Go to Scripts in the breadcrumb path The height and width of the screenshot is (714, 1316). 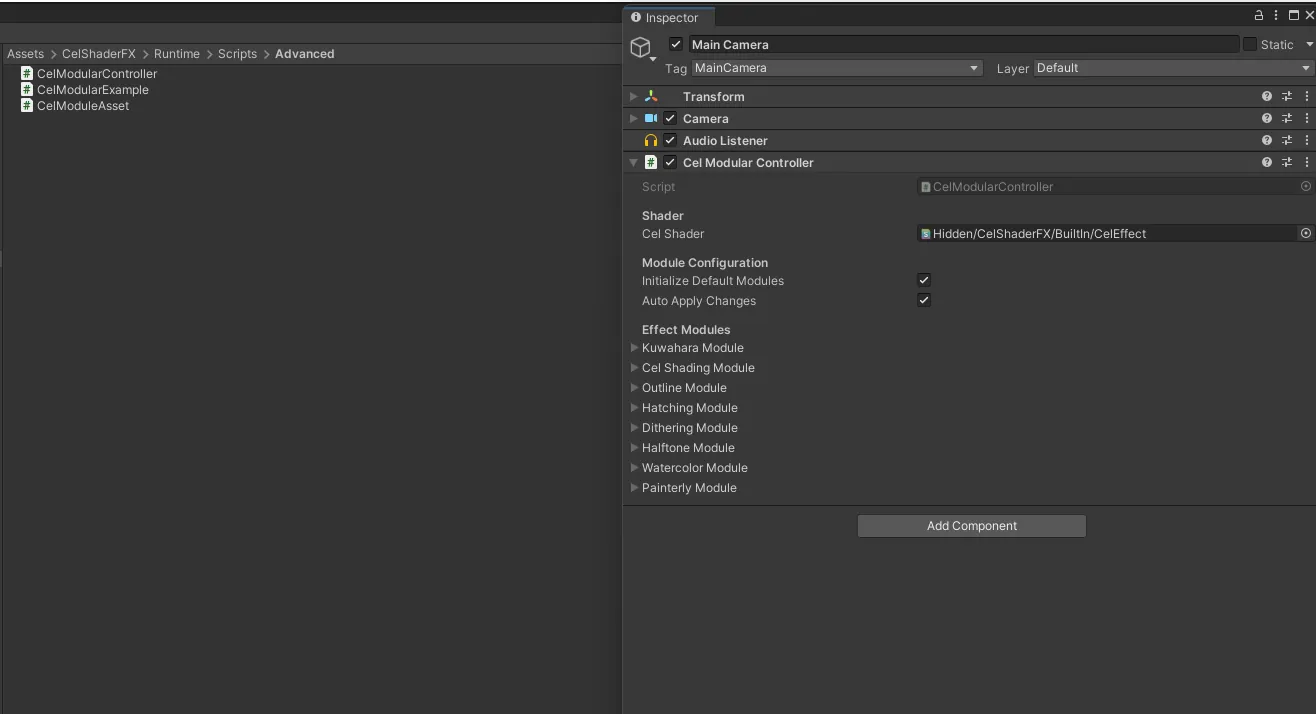coord(238,54)
